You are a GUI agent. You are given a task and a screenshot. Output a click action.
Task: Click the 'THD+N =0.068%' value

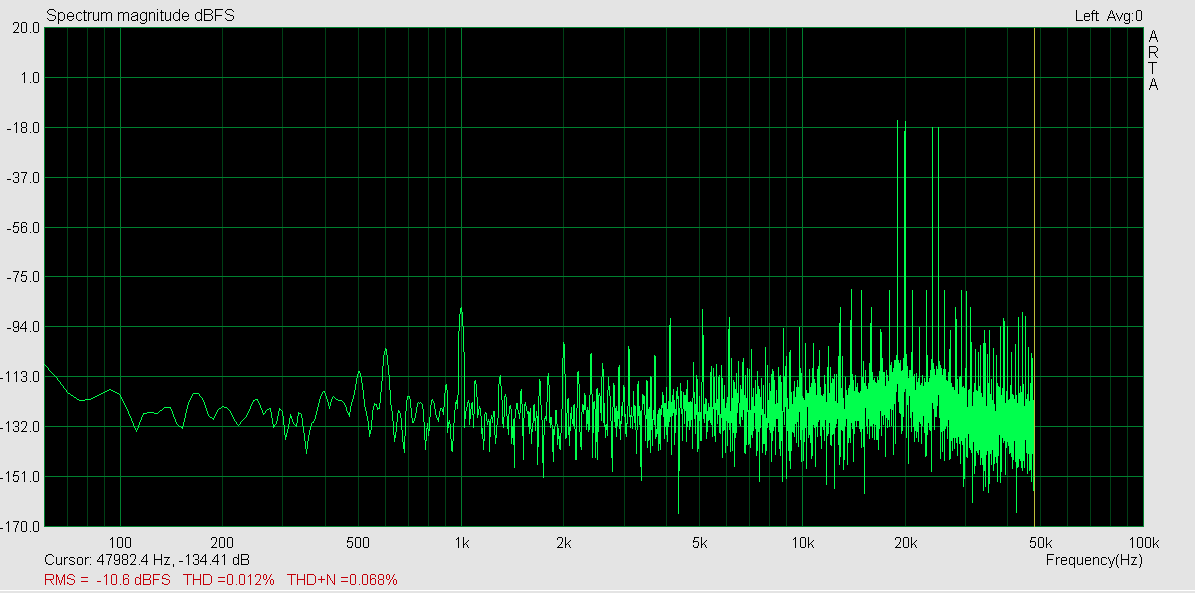pos(342,580)
